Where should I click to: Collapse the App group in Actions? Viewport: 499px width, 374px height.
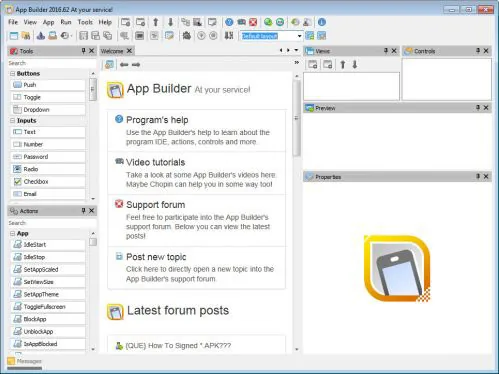(13, 233)
